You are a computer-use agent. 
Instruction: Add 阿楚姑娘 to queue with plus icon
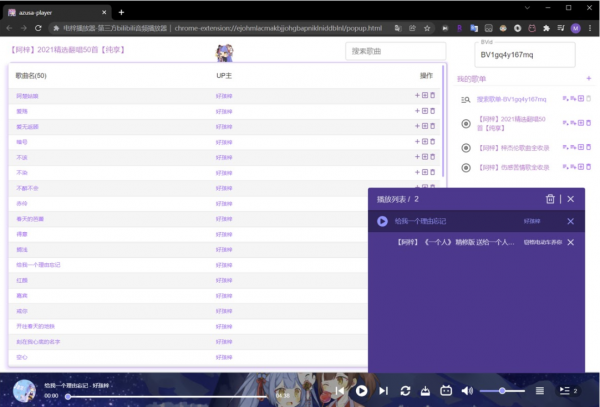tap(417, 96)
